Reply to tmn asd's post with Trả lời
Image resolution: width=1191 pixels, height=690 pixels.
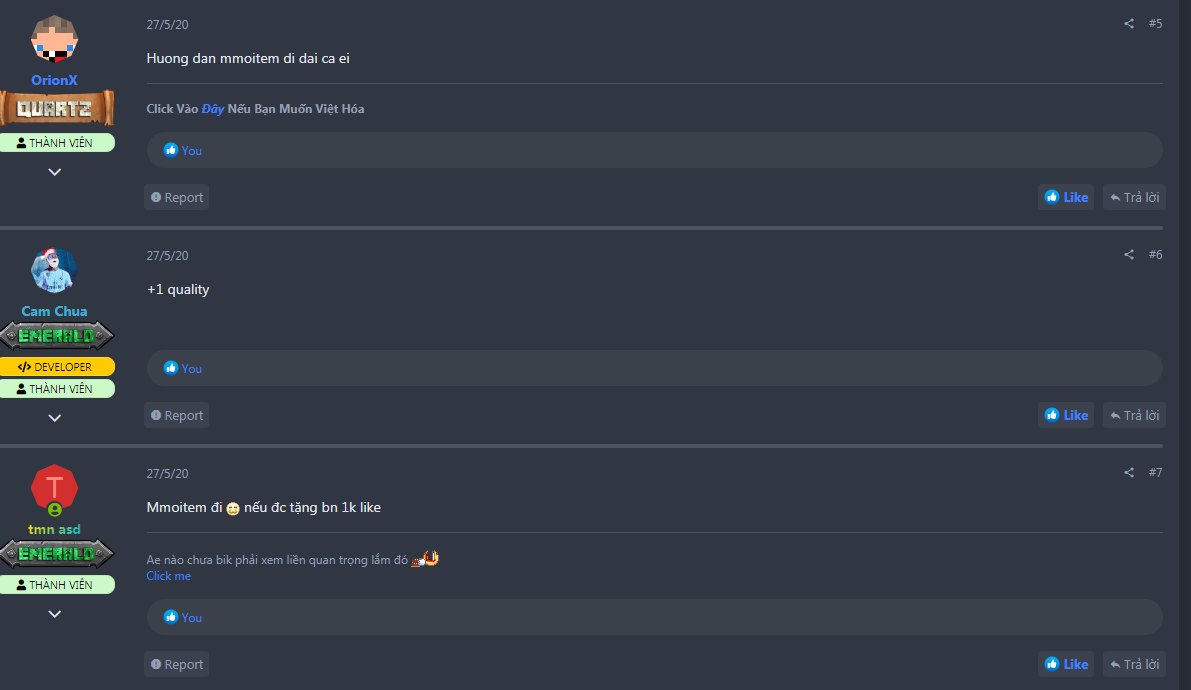[x=1134, y=664]
